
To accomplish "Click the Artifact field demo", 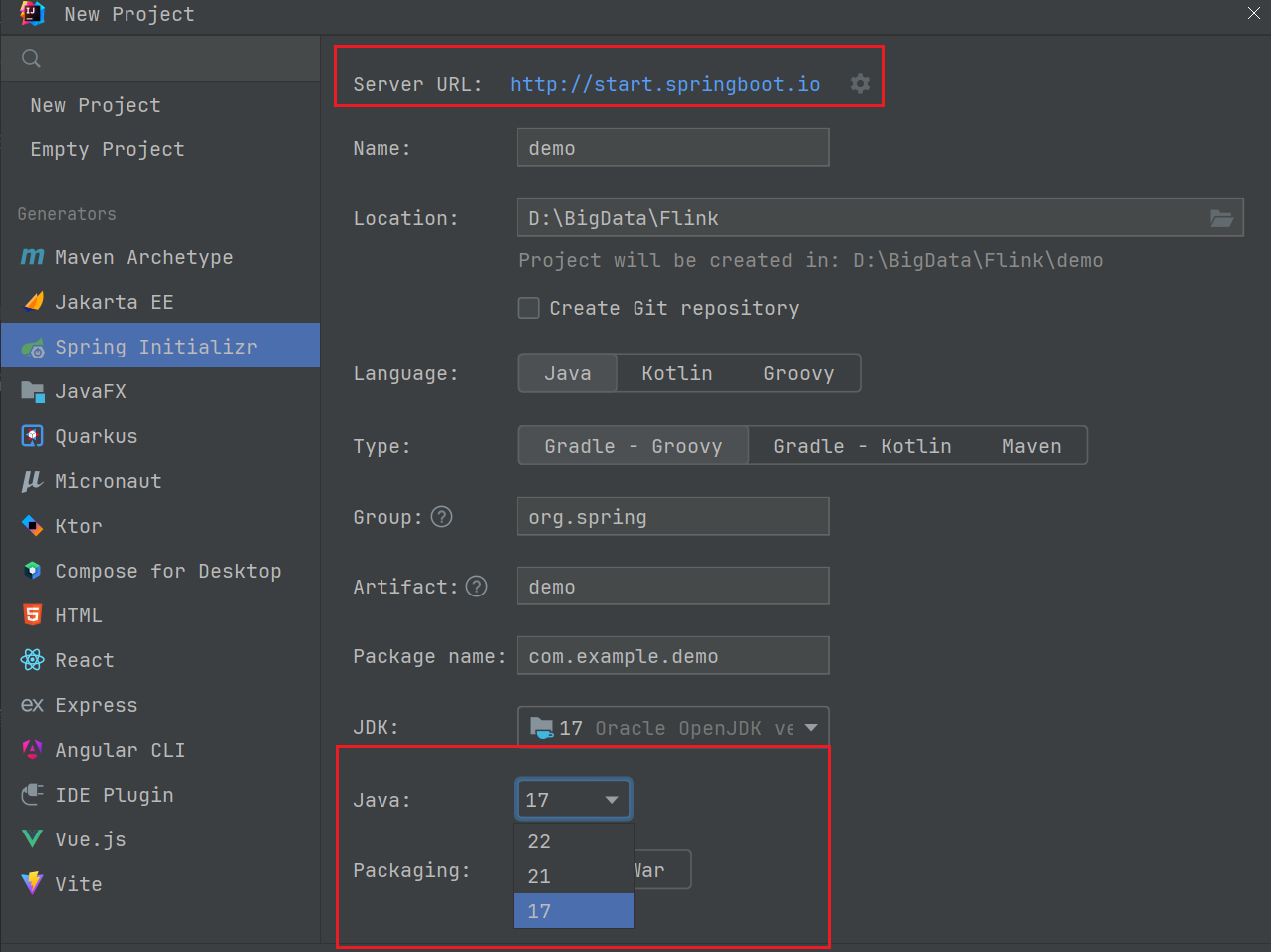I will tap(673, 586).
